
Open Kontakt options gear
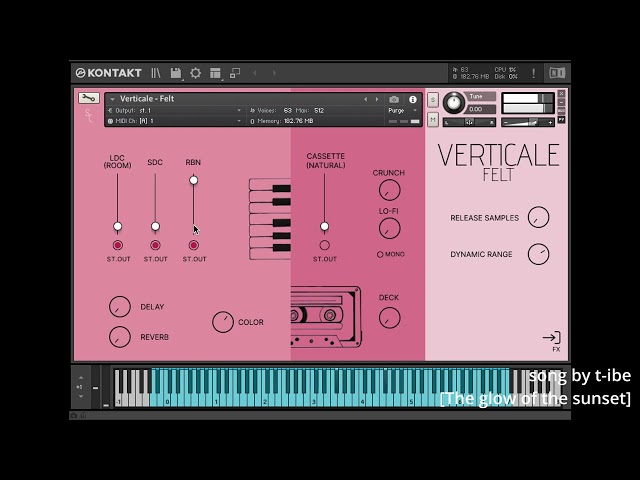[196, 73]
